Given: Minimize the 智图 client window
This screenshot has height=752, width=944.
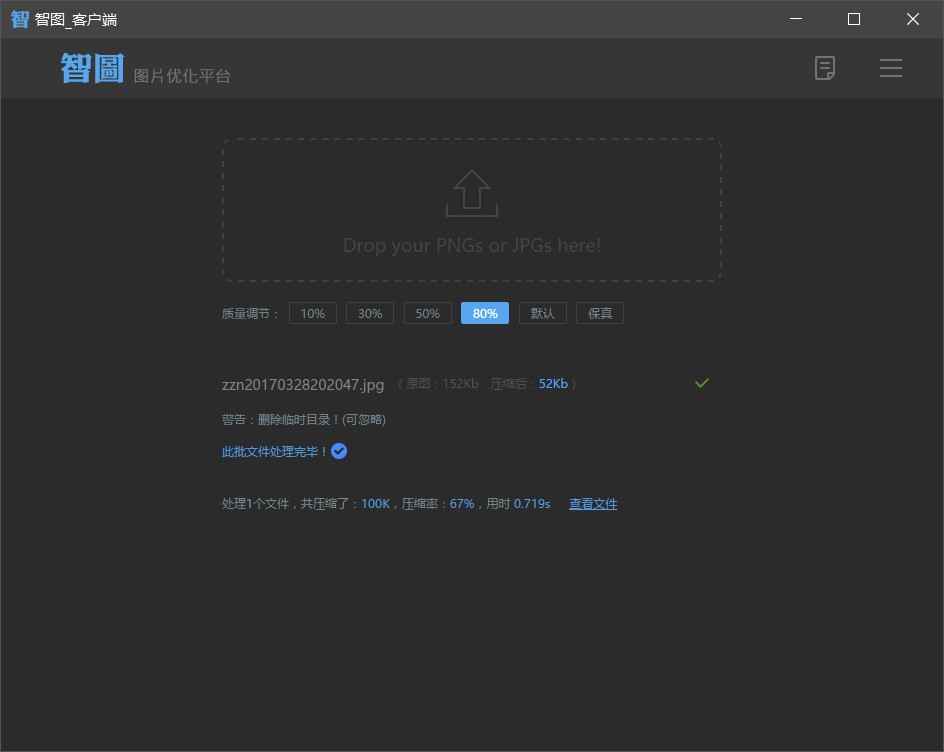Looking at the screenshot, I should coord(796,19).
